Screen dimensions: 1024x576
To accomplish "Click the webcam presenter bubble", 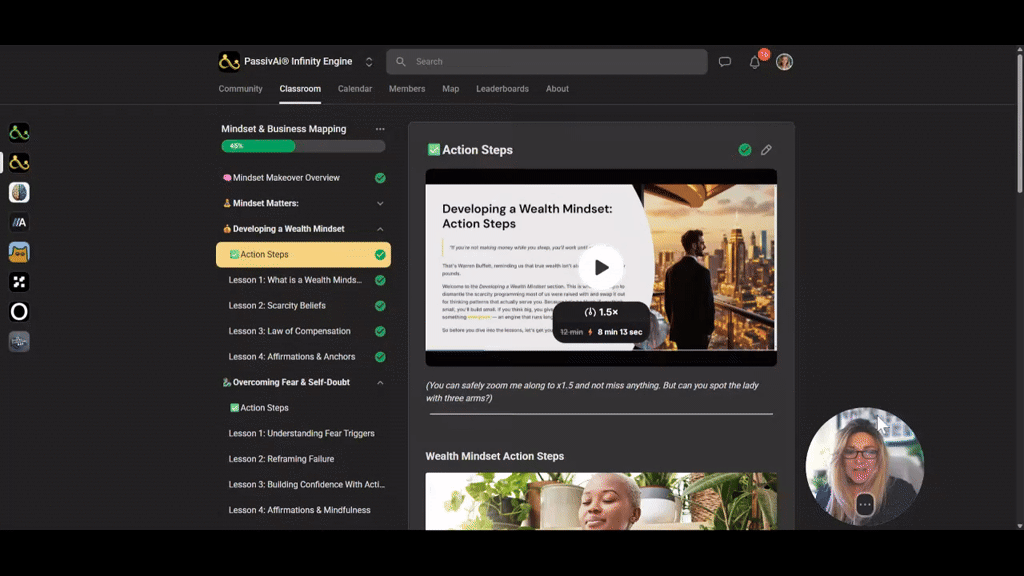I will 865,466.
